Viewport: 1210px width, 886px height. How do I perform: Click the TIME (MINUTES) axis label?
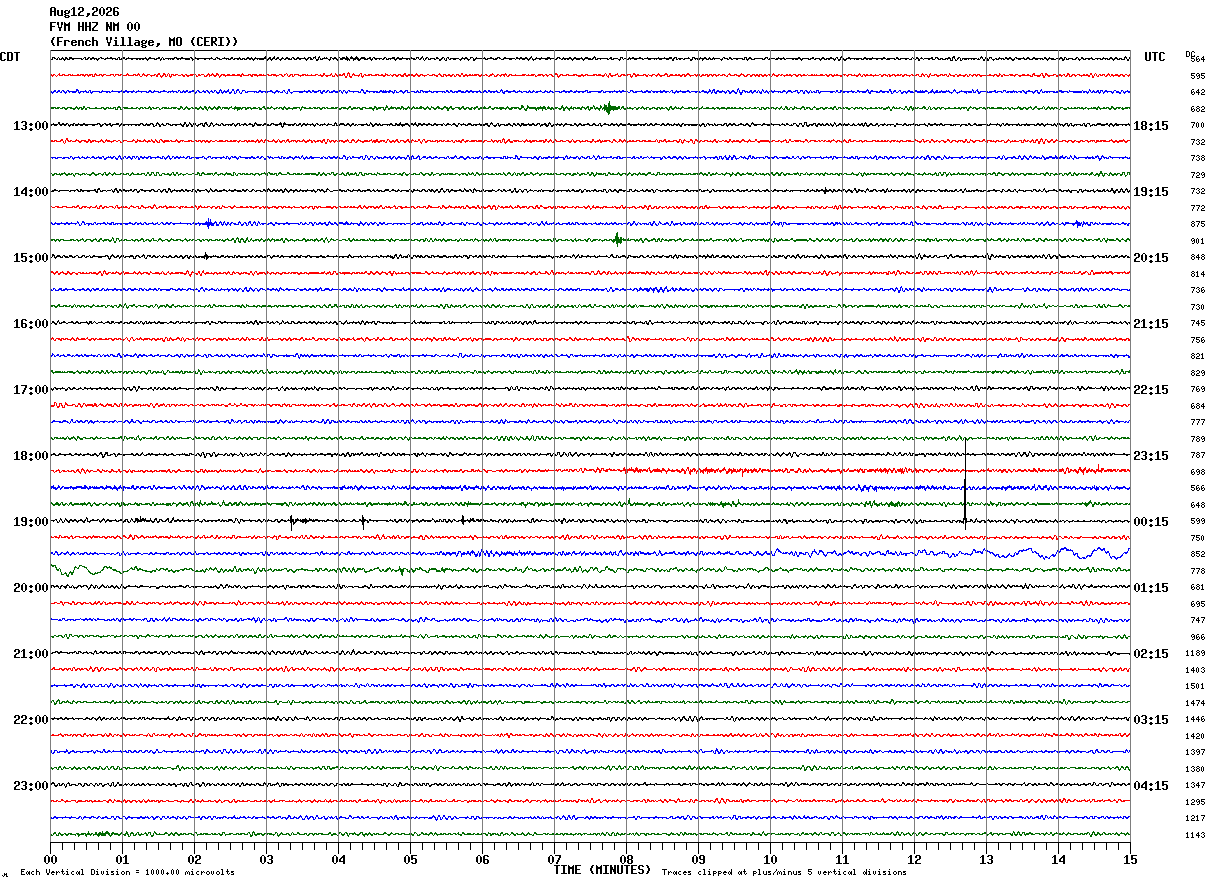tap(602, 870)
